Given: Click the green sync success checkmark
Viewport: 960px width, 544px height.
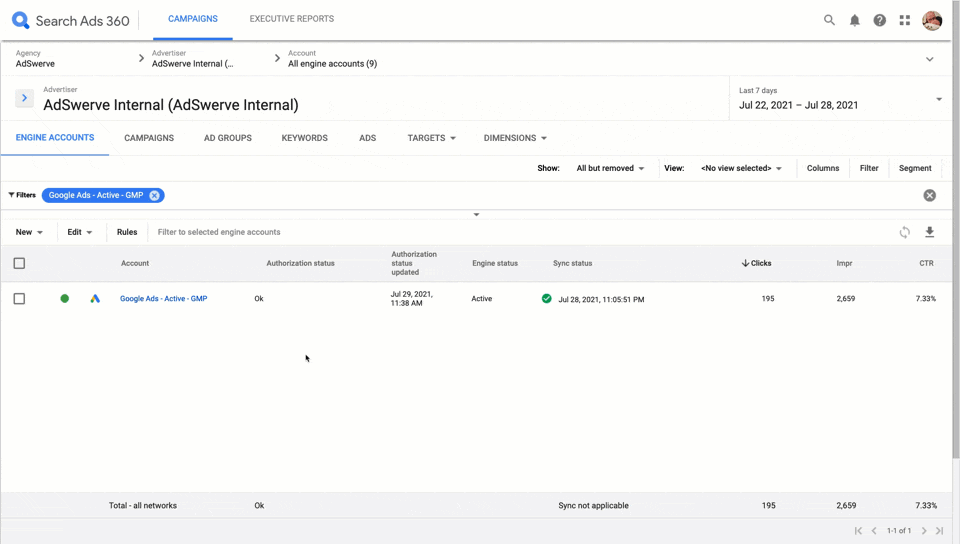Looking at the screenshot, I should [x=546, y=299].
